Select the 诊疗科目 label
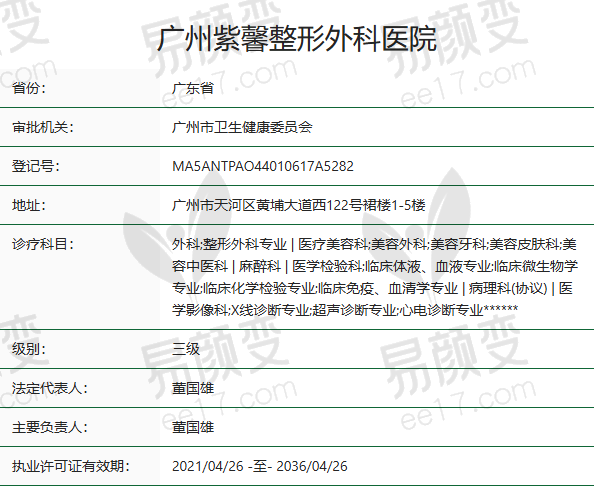The height and width of the screenshot is (487, 600). [x=43, y=244]
